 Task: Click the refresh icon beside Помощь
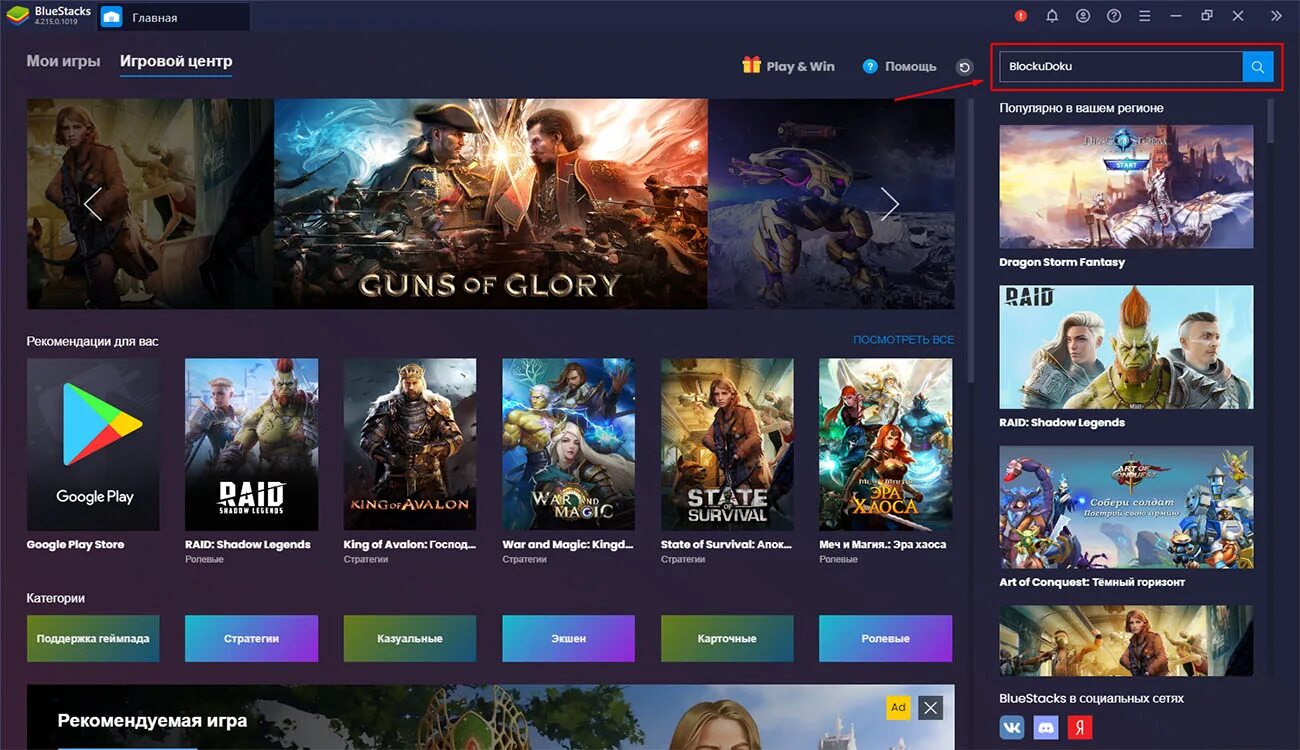pyautogui.click(x=964, y=67)
